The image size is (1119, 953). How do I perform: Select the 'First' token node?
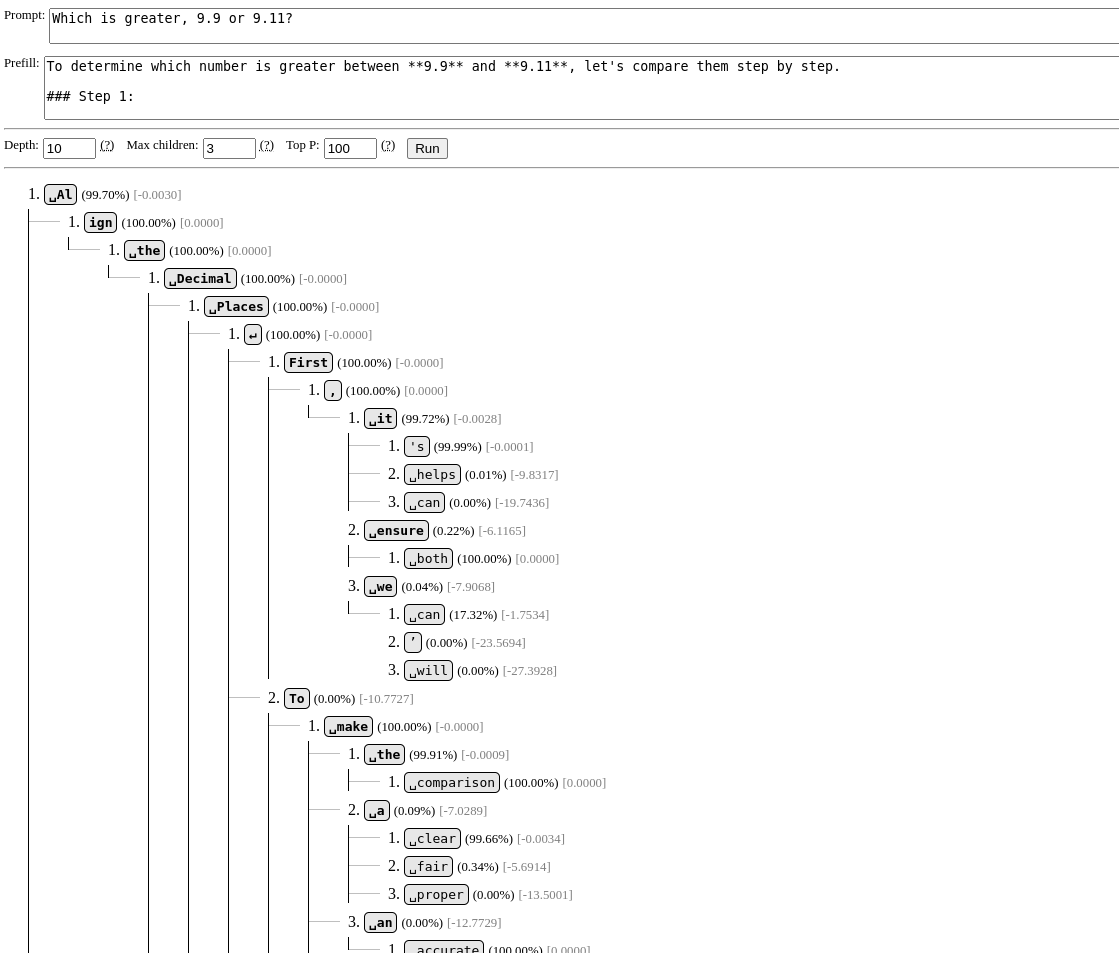308,363
